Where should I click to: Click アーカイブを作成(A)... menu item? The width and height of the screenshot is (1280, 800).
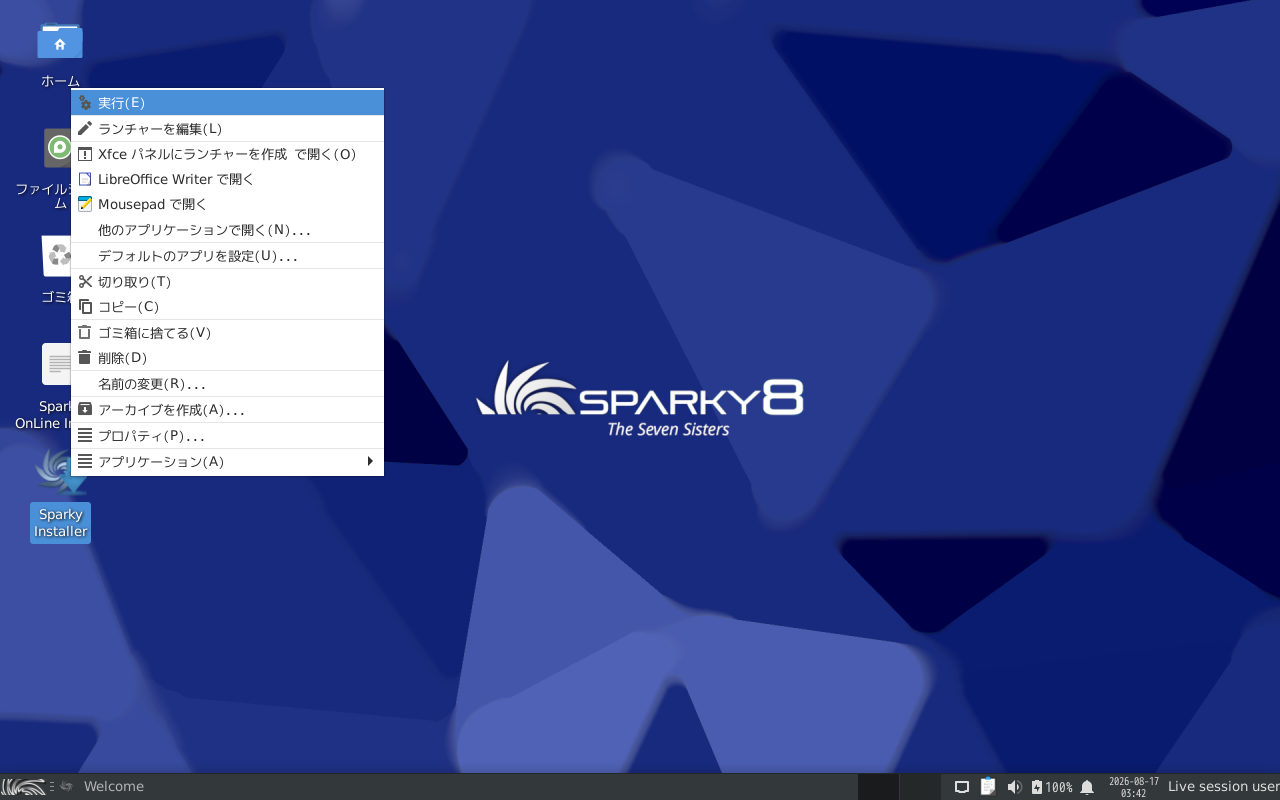click(x=227, y=410)
